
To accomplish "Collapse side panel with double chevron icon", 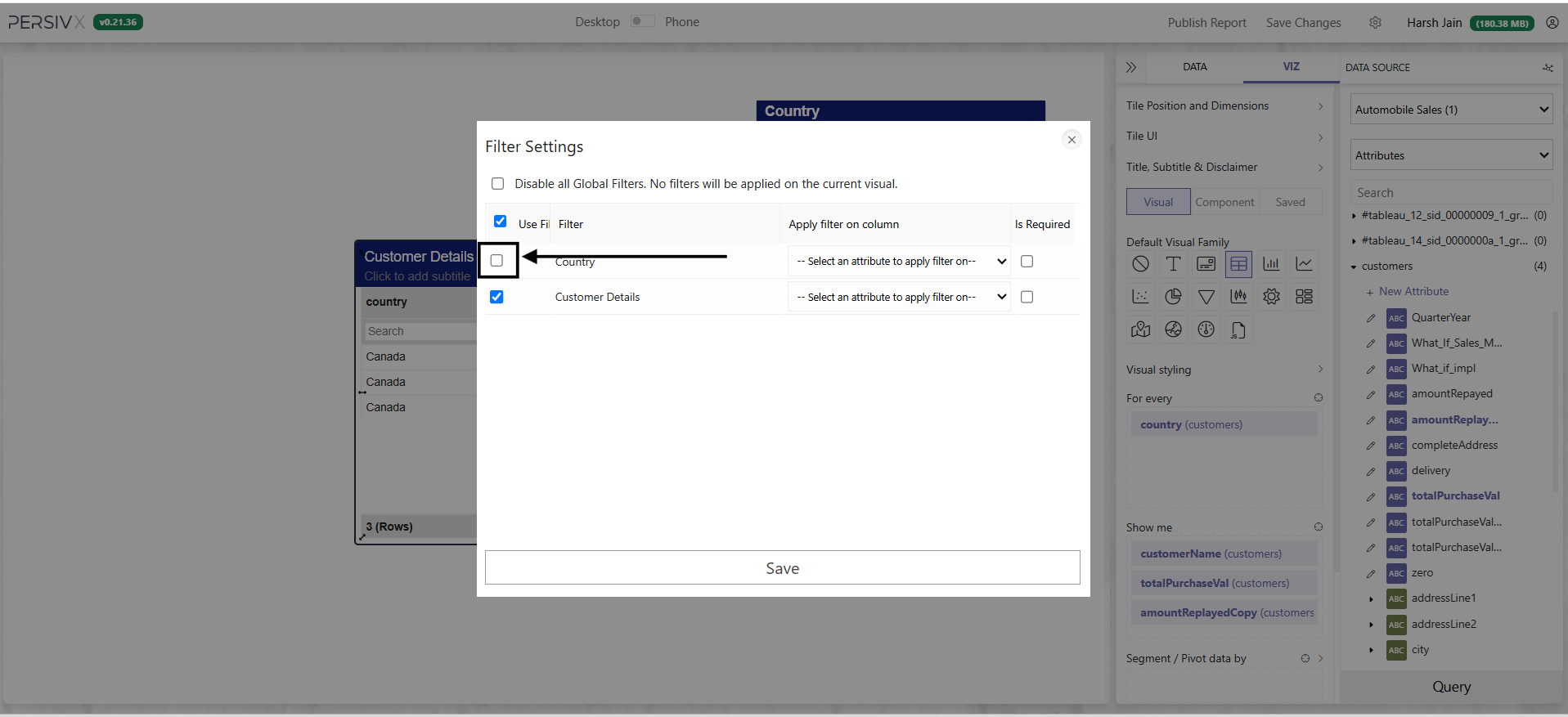I will (1130, 67).
